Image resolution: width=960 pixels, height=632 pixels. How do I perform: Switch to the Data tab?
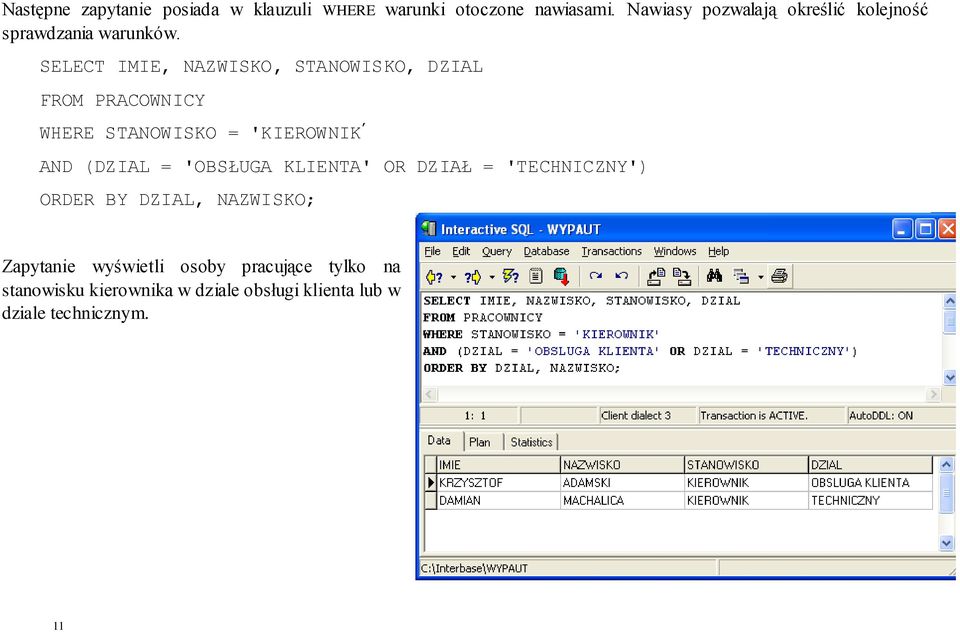tap(439, 440)
